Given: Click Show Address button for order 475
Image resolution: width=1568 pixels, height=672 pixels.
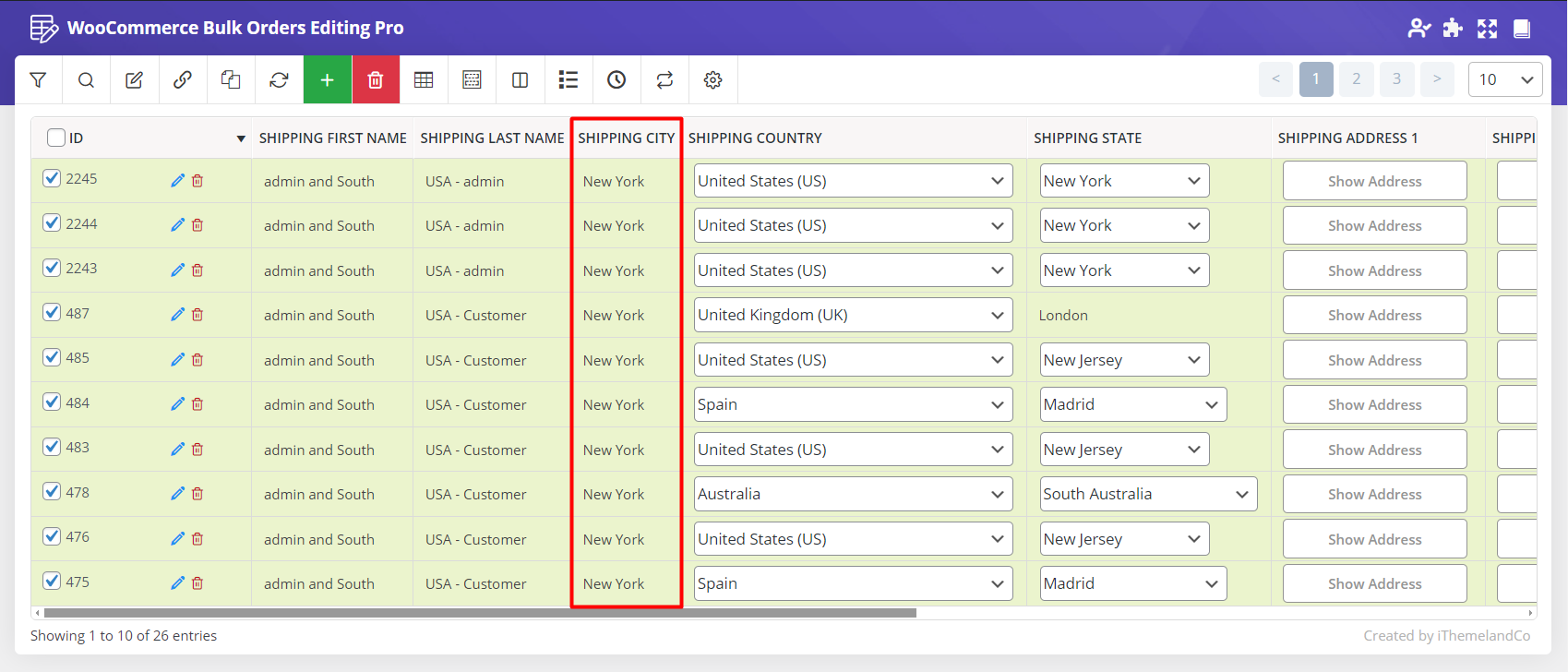Looking at the screenshot, I should tap(1373, 583).
